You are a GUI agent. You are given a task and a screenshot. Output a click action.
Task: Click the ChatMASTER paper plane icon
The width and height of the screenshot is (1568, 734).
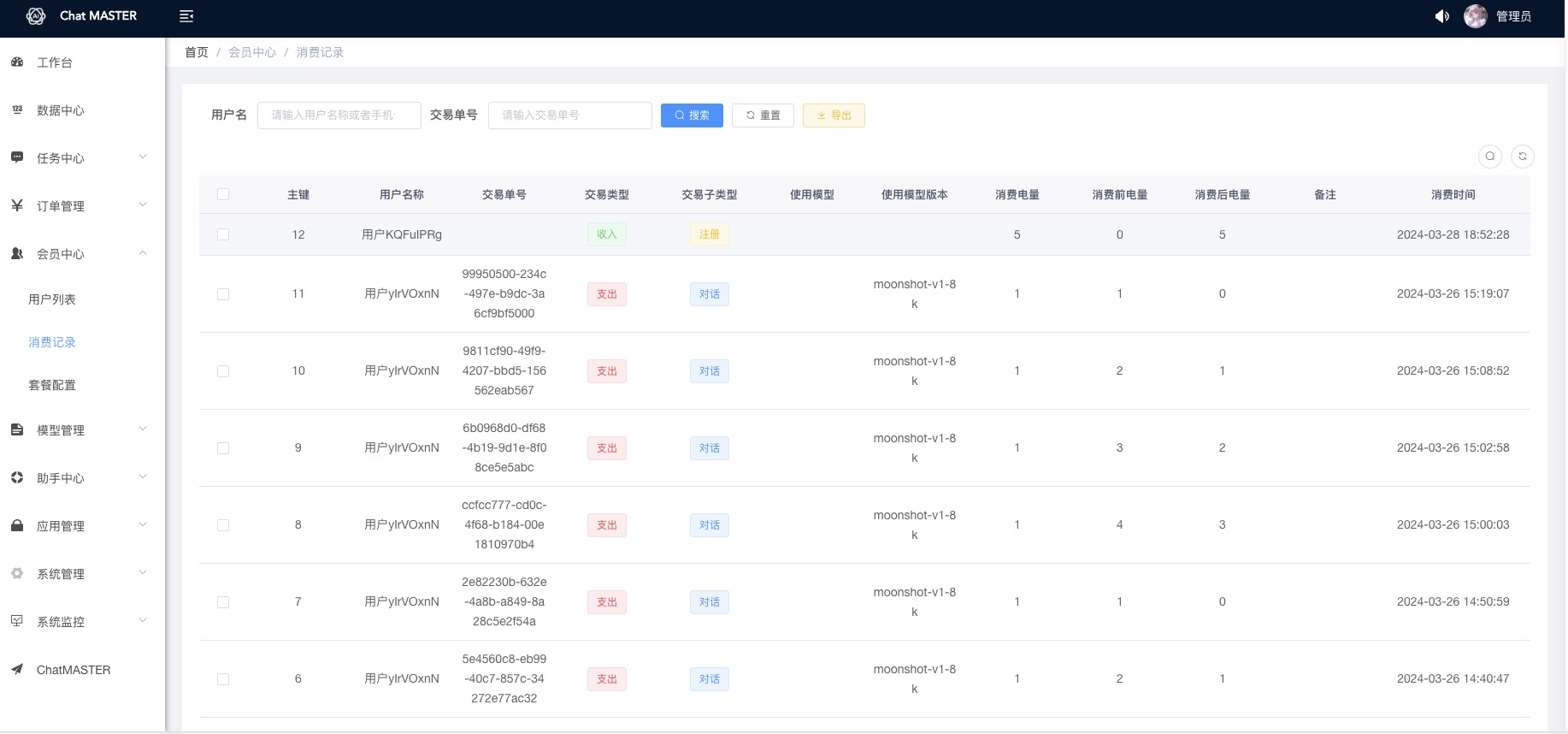click(x=17, y=670)
